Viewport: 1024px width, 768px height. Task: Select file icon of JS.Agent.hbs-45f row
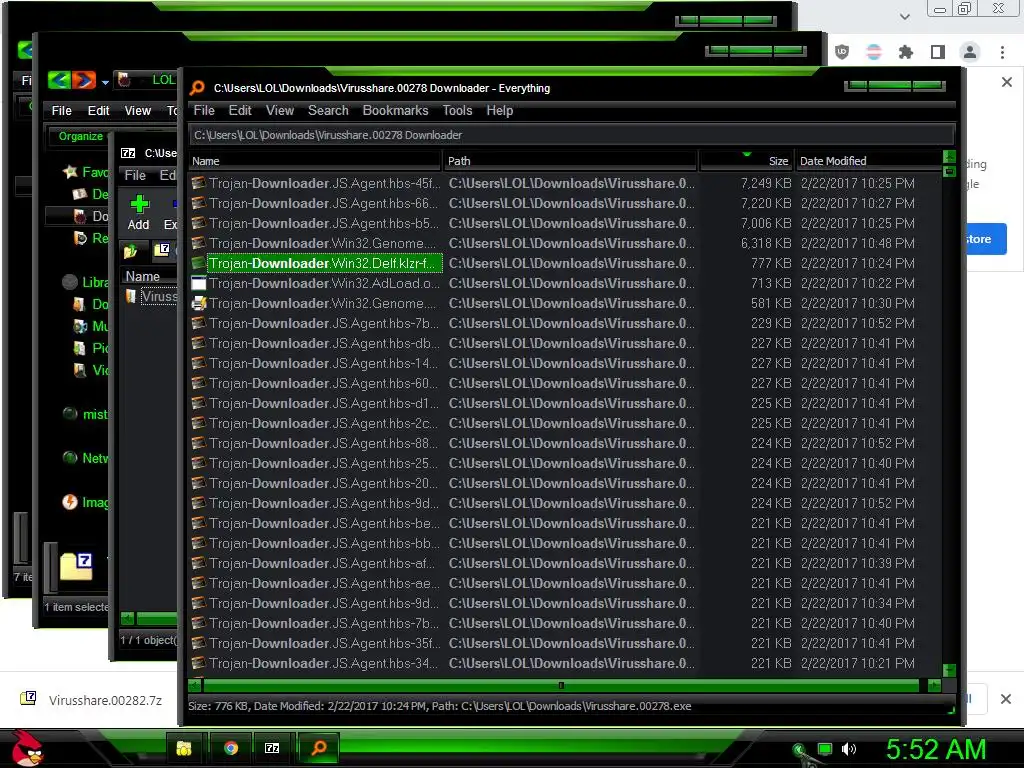(199, 184)
